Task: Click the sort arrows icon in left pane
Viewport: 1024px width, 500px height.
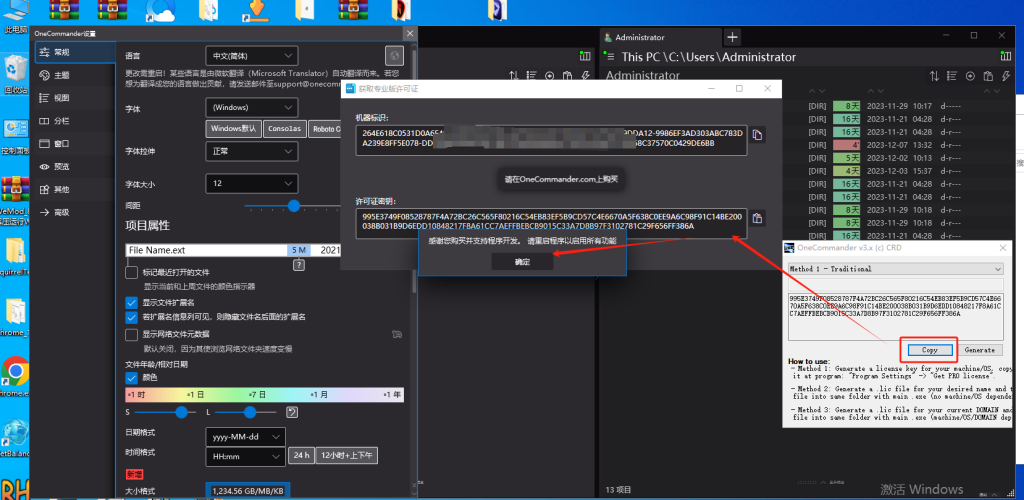Action: (x=513, y=76)
